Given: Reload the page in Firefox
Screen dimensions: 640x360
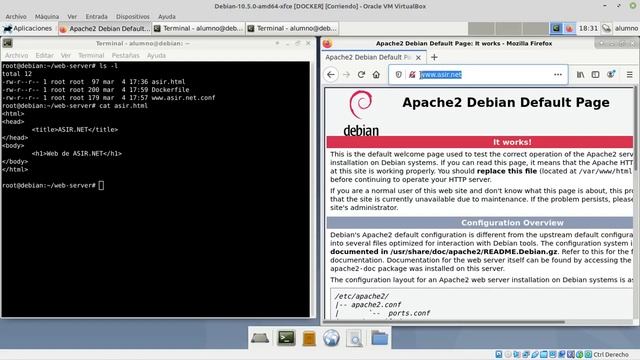Looking at the screenshot, I should [x=361, y=75].
